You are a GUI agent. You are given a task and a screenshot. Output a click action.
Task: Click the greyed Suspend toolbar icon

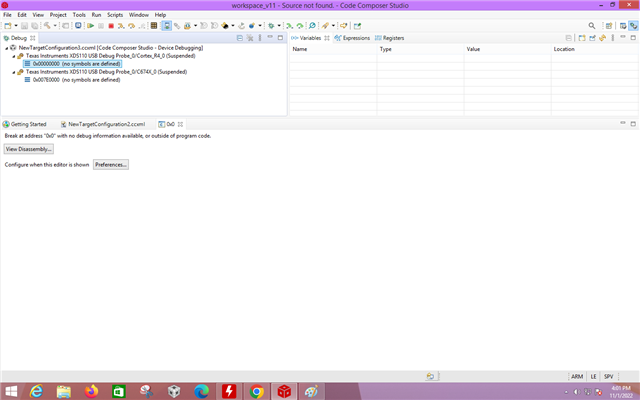tap(101, 26)
